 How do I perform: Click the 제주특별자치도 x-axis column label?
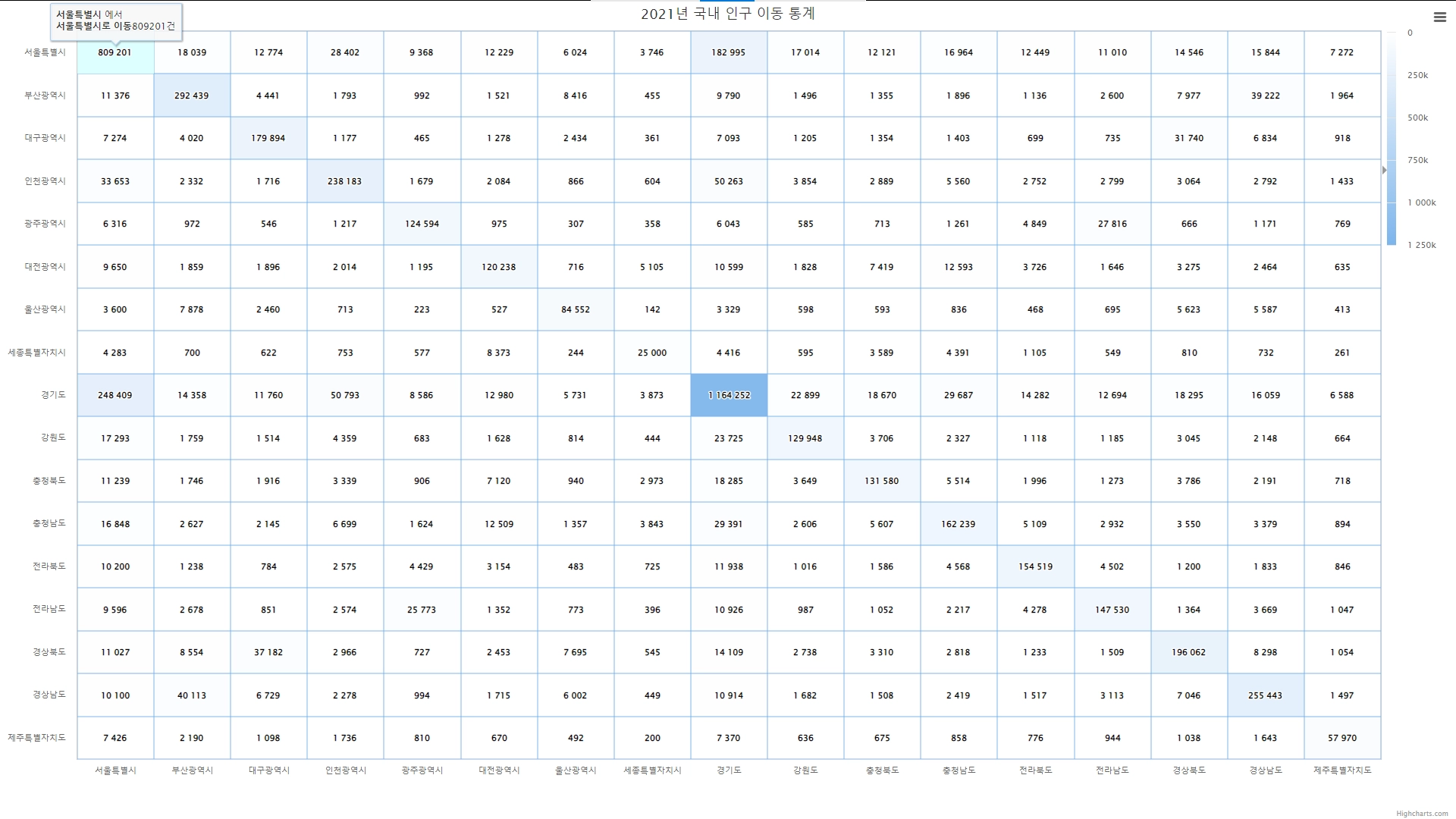pos(1342,770)
